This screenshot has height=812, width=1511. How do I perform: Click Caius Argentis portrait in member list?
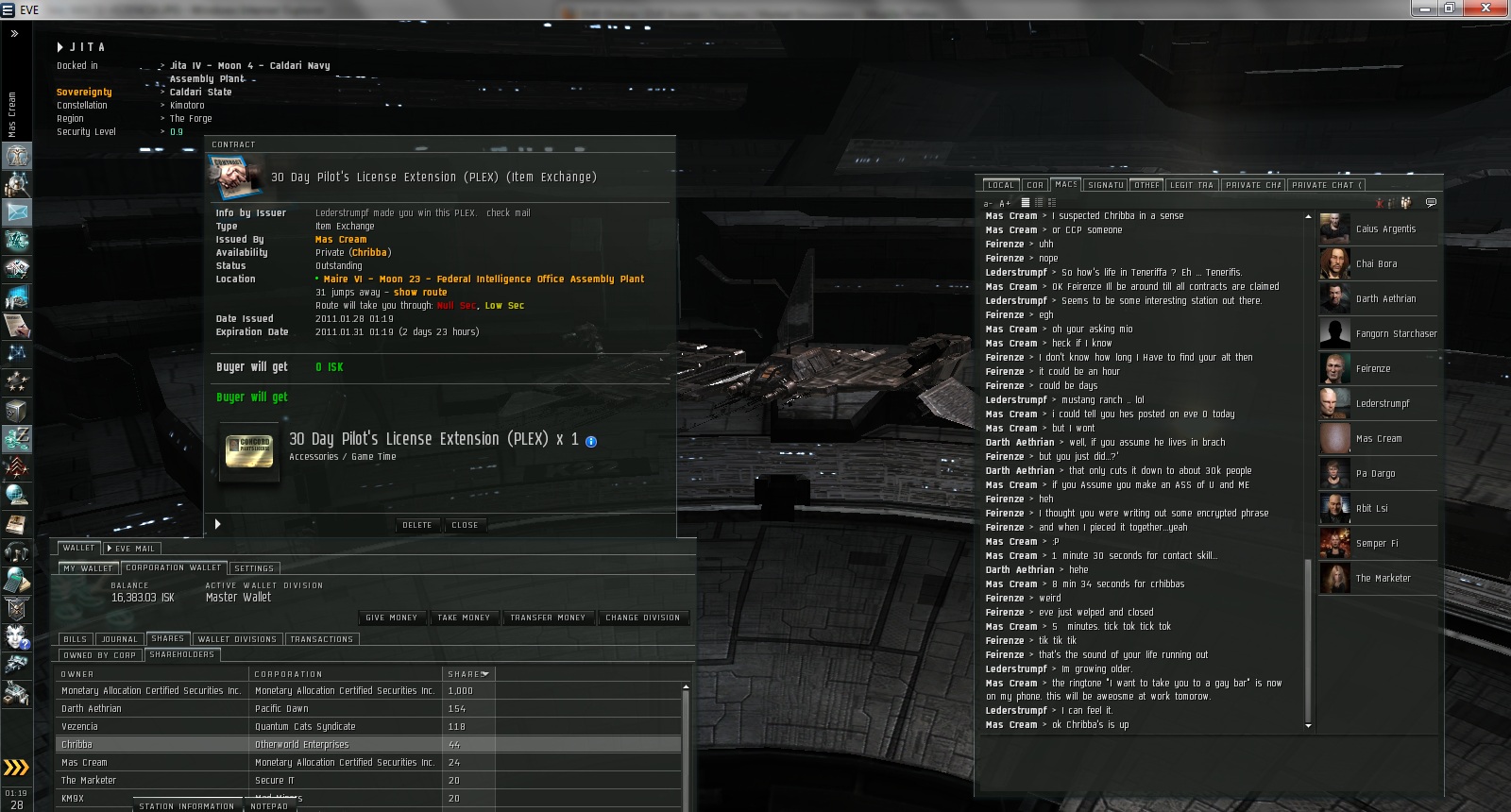tap(1334, 229)
